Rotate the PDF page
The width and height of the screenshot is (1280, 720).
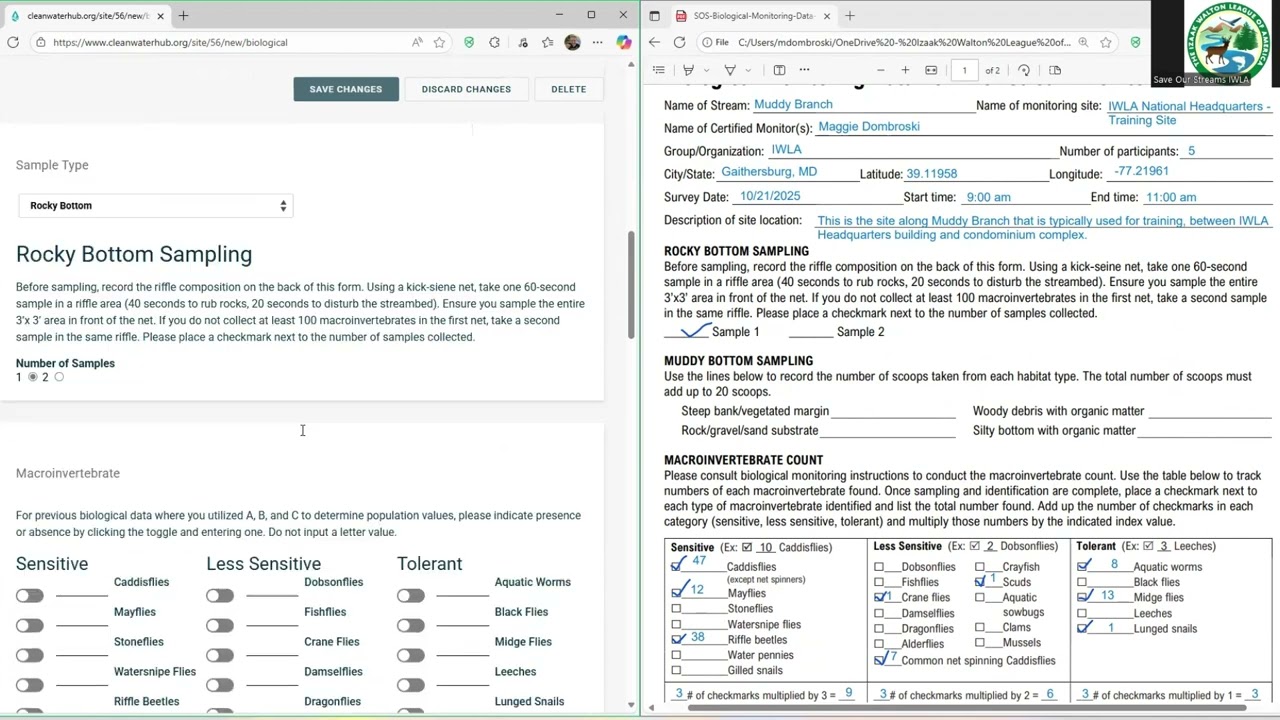click(x=1024, y=70)
